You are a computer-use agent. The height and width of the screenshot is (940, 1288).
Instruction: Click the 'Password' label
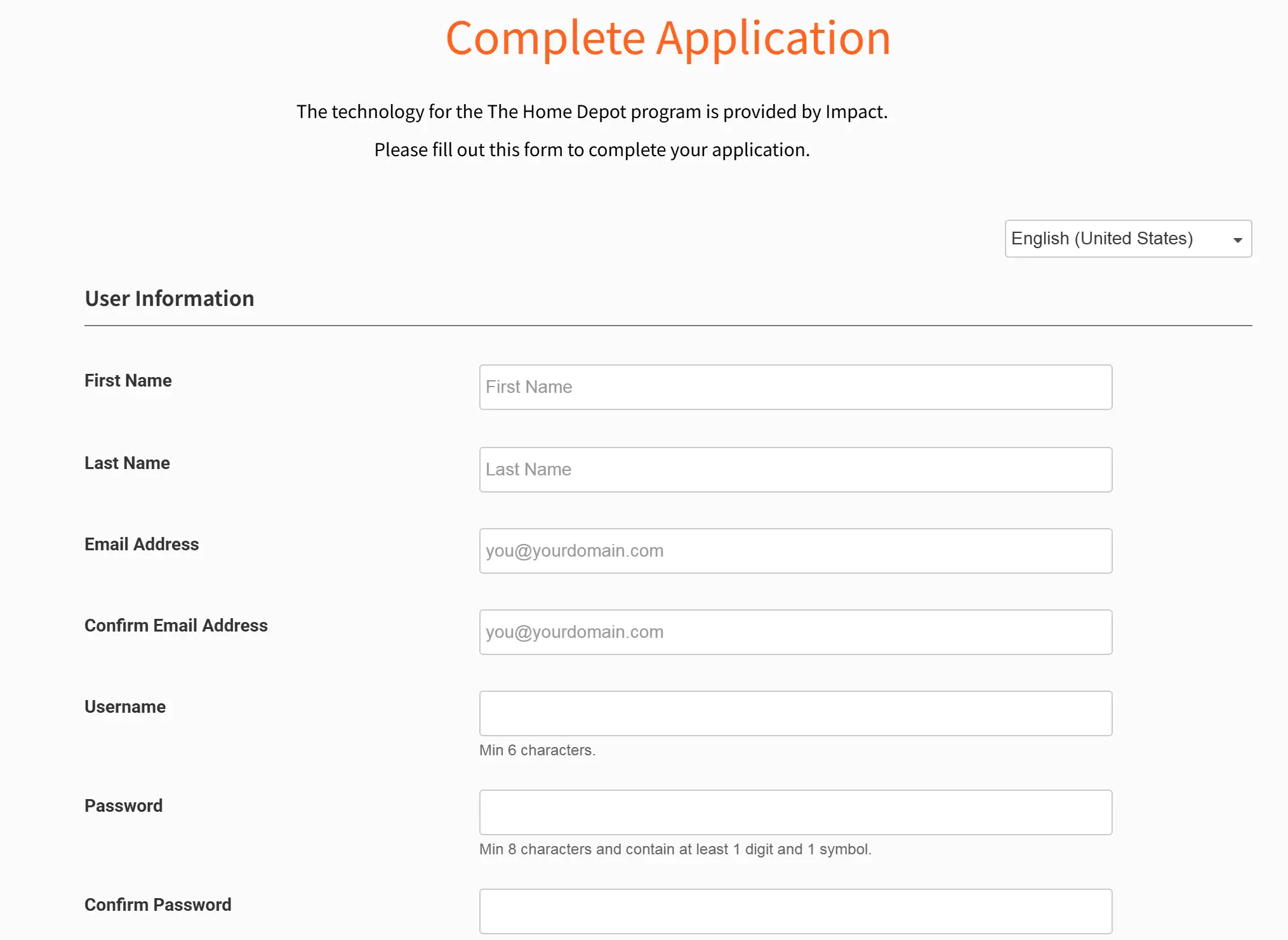point(123,805)
